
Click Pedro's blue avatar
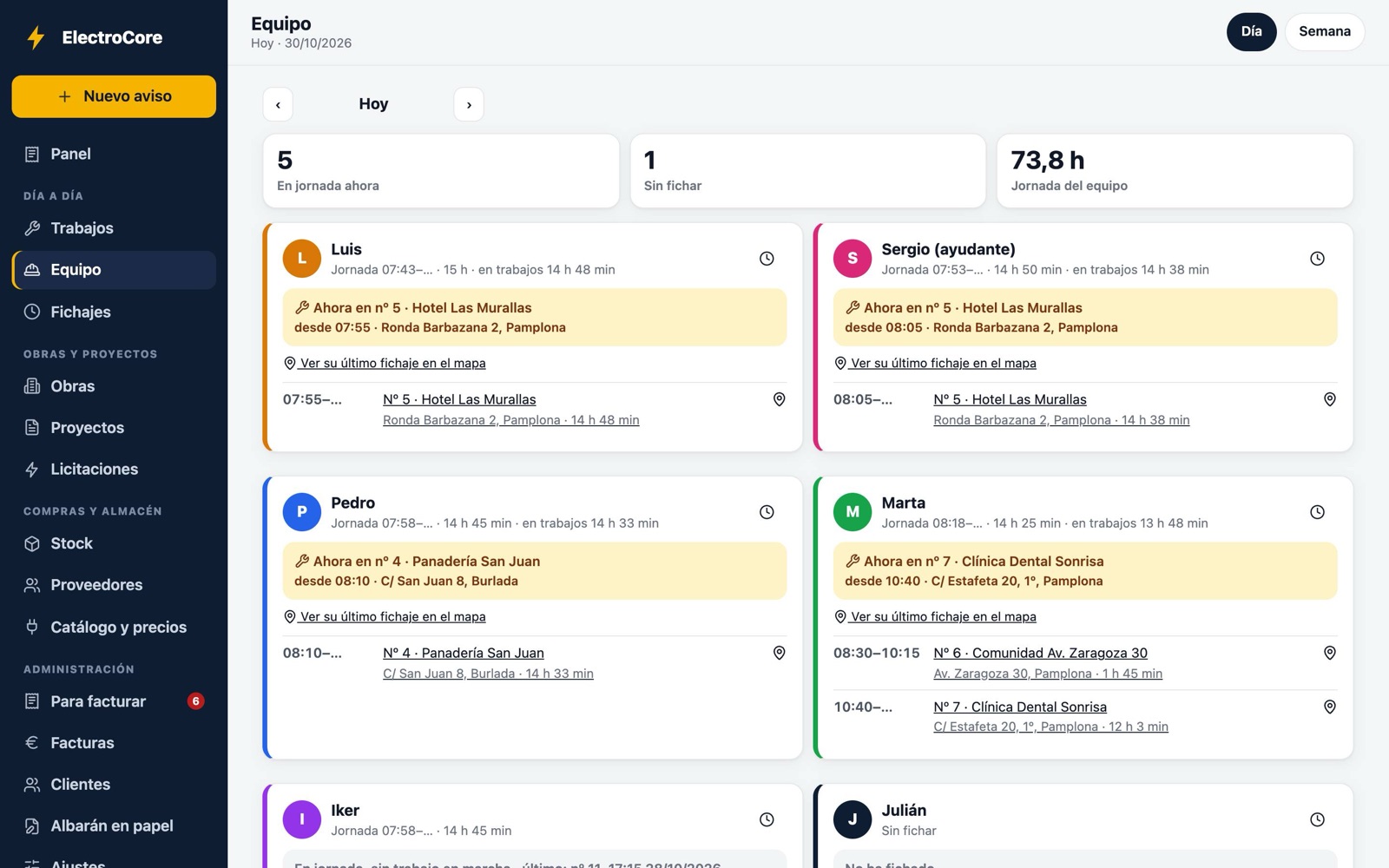[x=302, y=512]
